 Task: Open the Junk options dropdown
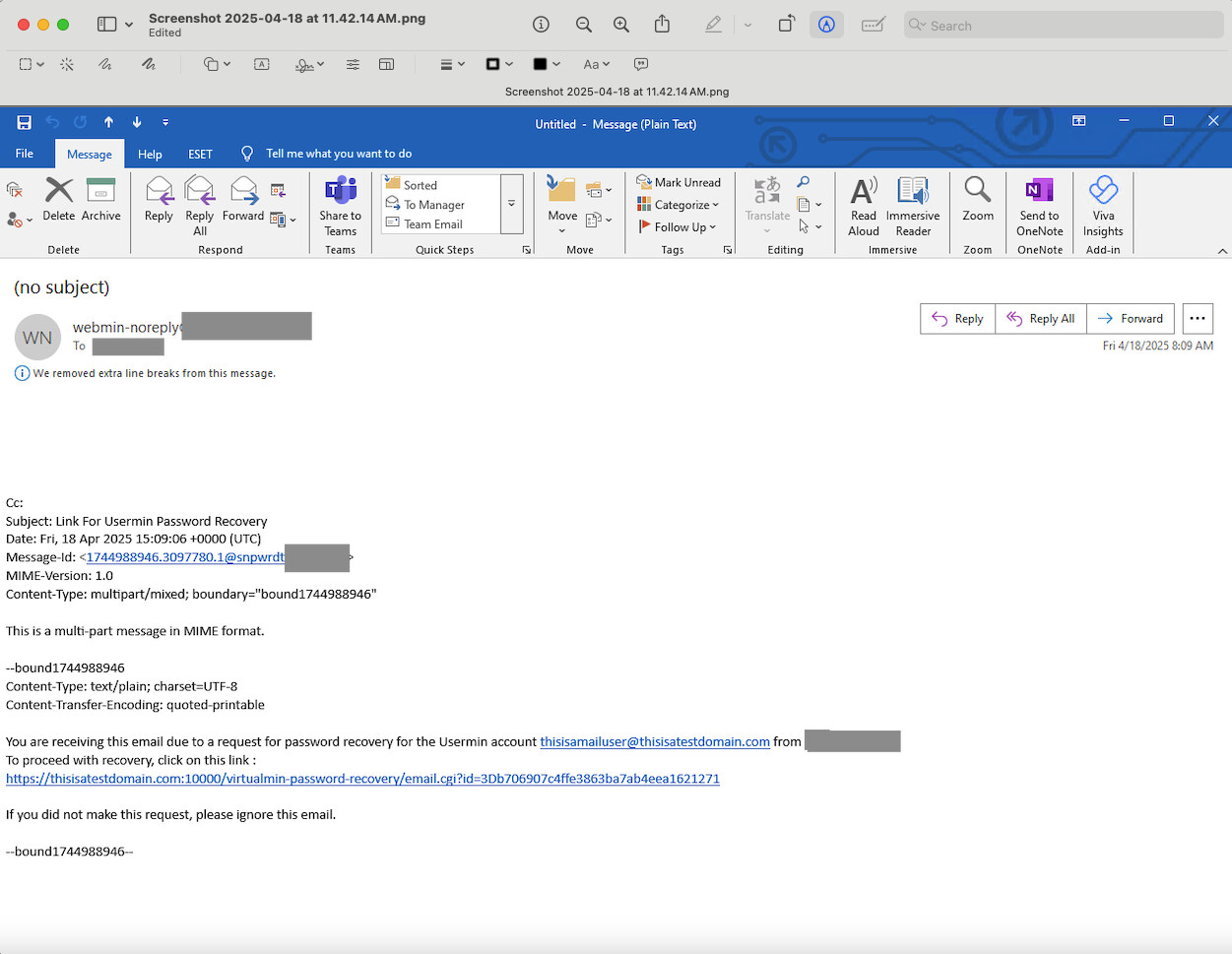click(x=20, y=220)
